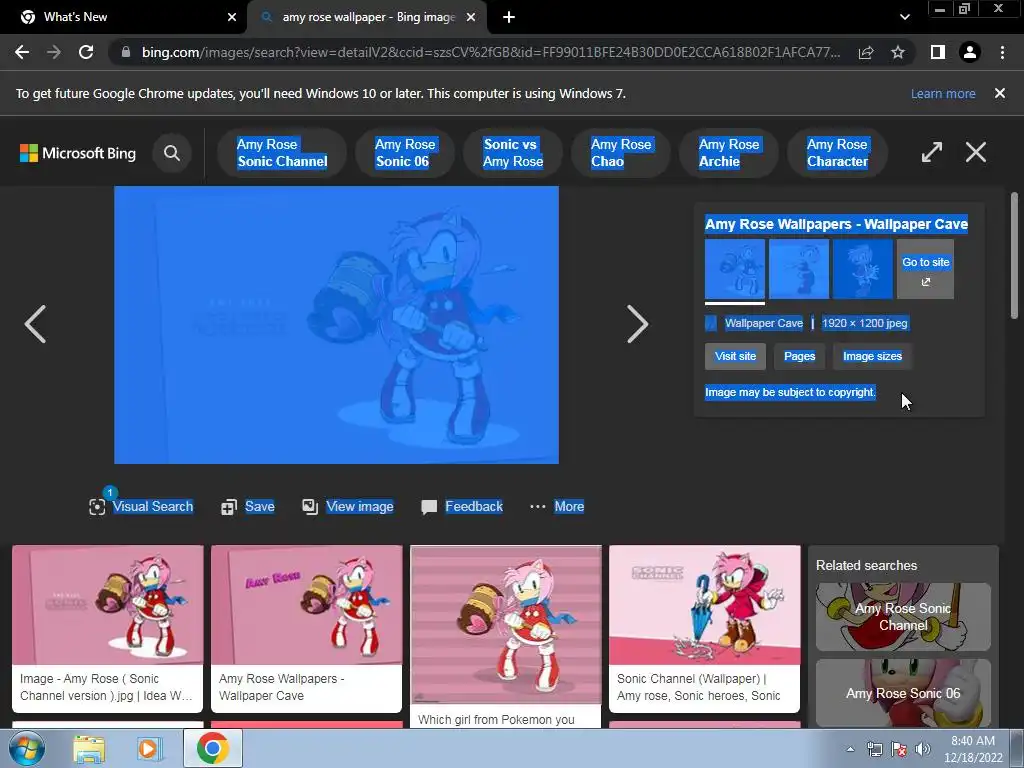The height and width of the screenshot is (768, 1024).
Task: Go back to the previous page
Action: (22, 52)
